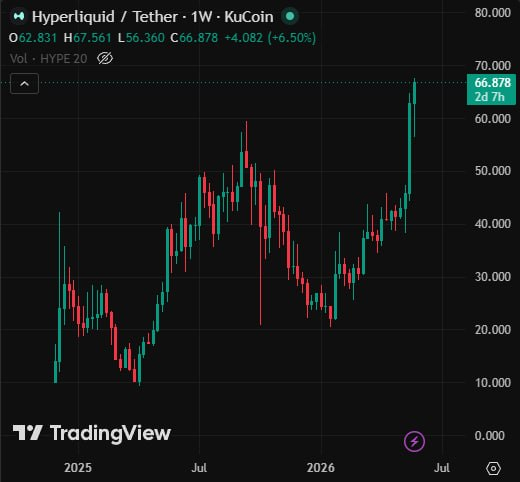This screenshot has width=520, height=482.
Task: Select the Vol · HYPE 20 indicator label
Action: (x=49, y=59)
